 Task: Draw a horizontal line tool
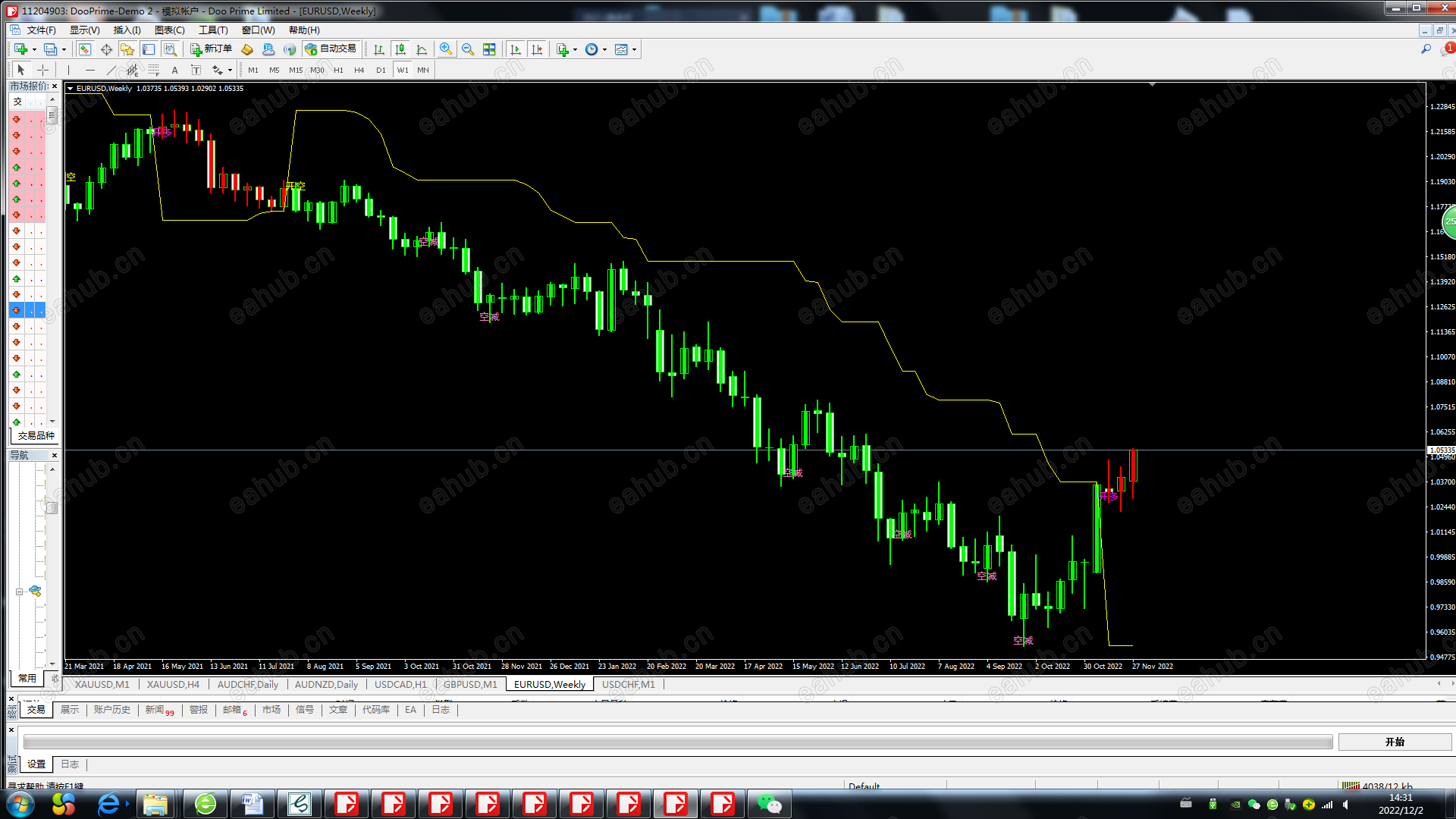click(x=90, y=70)
